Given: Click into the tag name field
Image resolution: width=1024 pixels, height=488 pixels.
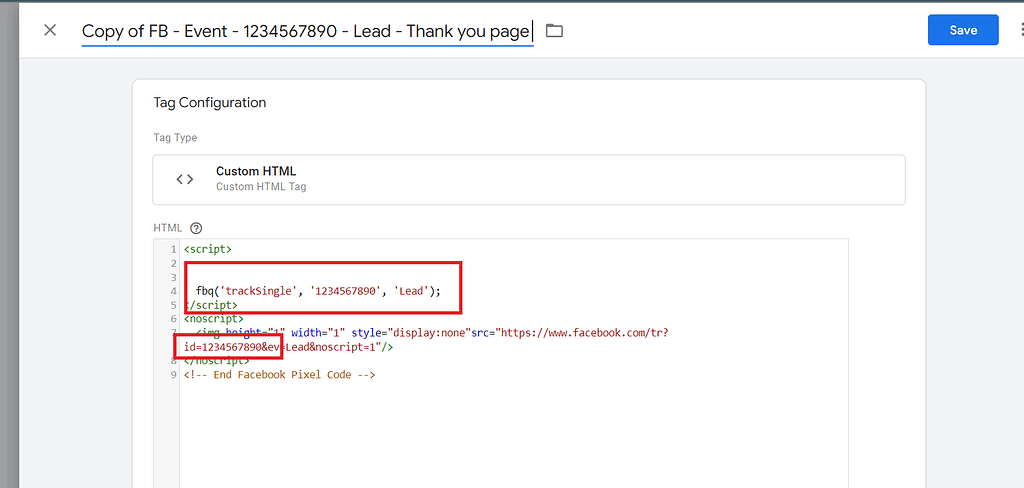Looking at the screenshot, I should 305,31.
